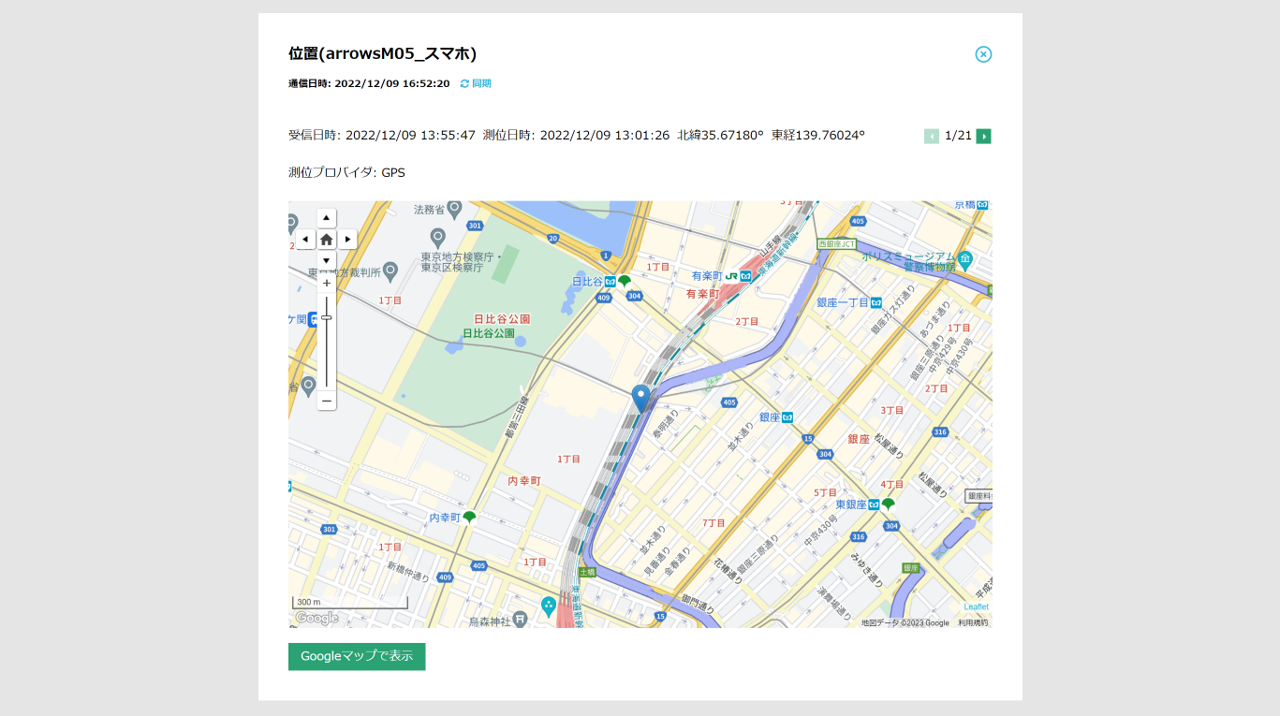This screenshot has width=1280, height=716.
Task: Pan the map down
Action: [x=327, y=260]
